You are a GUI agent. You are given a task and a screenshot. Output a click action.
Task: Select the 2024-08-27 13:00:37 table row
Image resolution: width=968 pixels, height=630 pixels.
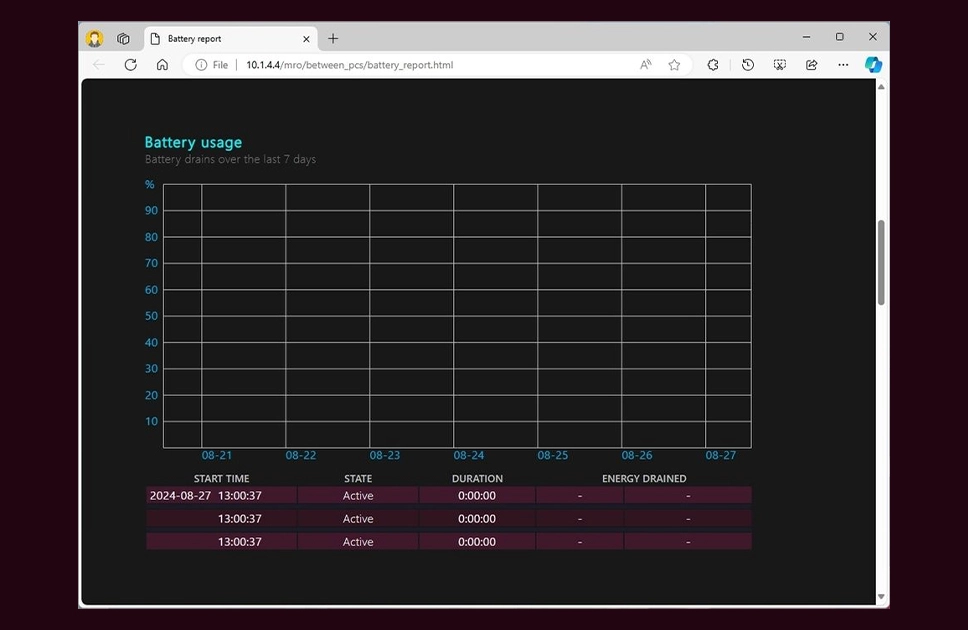click(449, 495)
